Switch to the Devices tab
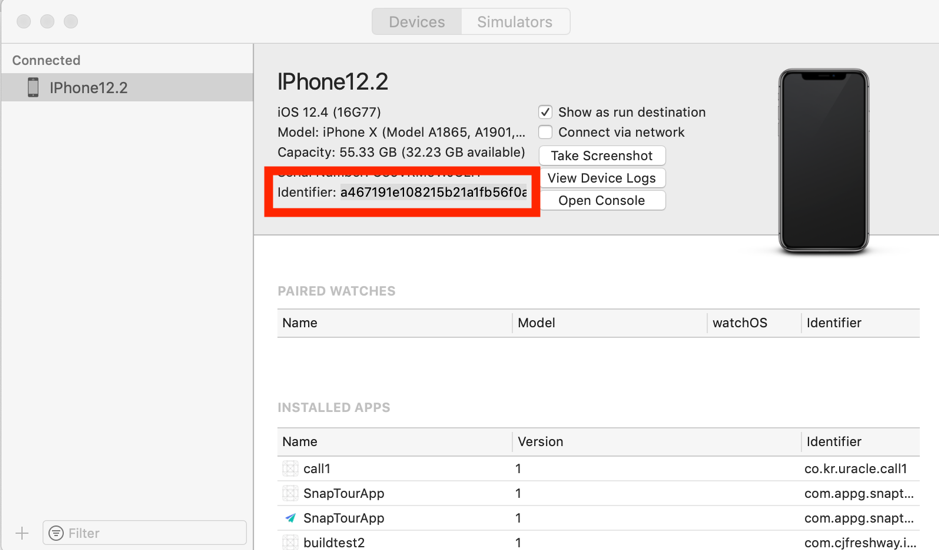Image resolution: width=939 pixels, height=550 pixels. pos(417,22)
